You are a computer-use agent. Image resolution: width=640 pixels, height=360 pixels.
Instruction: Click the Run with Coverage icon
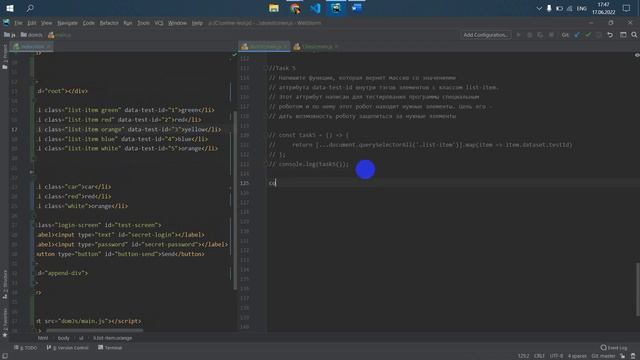(x=540, y=35)
